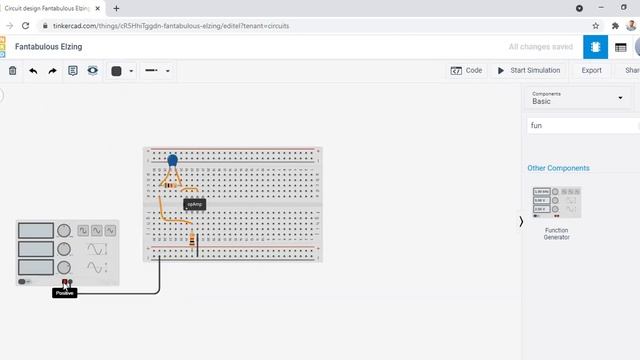Screen dimensions: 640x360
Task: Click the Other Components heading
Action: (558, 168)
